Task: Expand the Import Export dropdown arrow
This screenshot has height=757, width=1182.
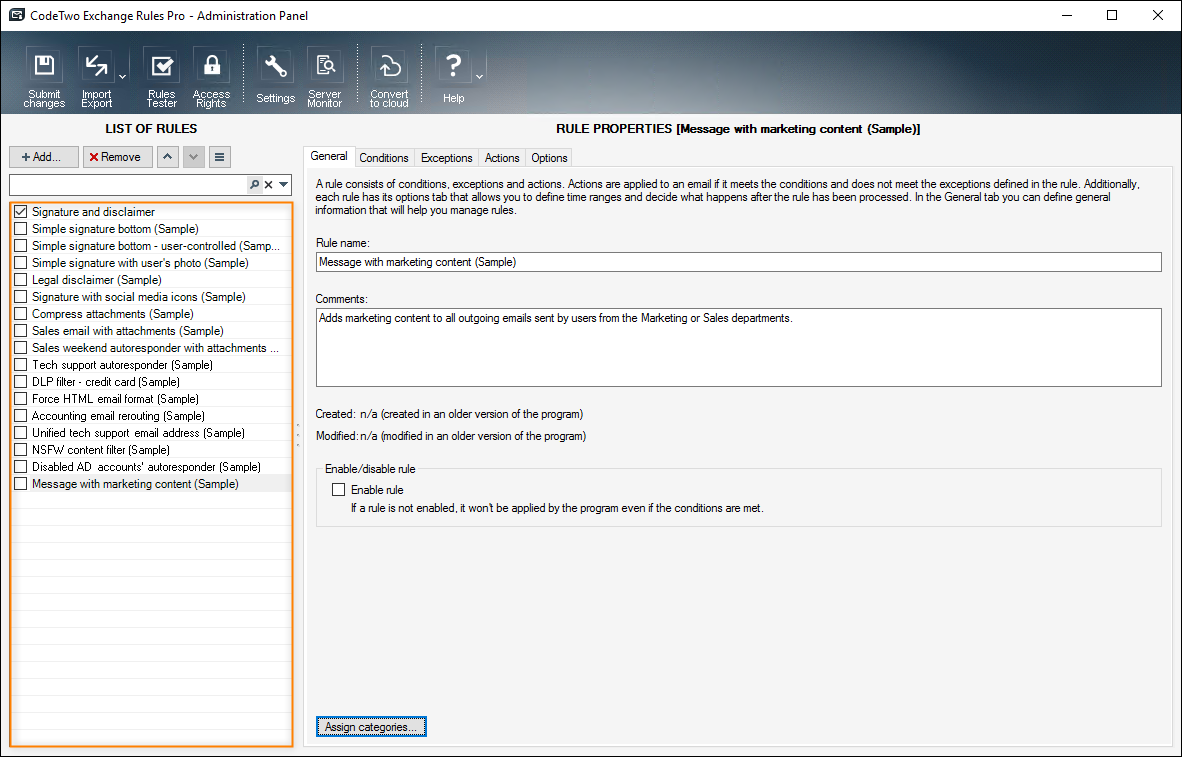Action: coord(122,77)
